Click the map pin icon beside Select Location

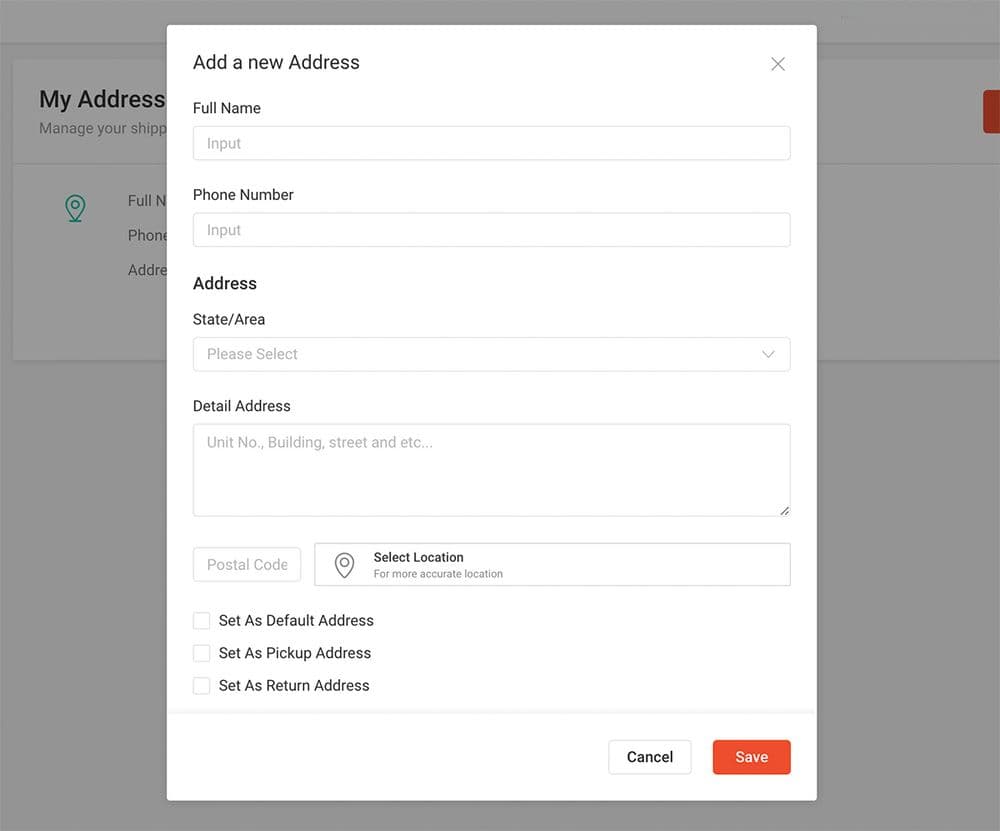344,565
